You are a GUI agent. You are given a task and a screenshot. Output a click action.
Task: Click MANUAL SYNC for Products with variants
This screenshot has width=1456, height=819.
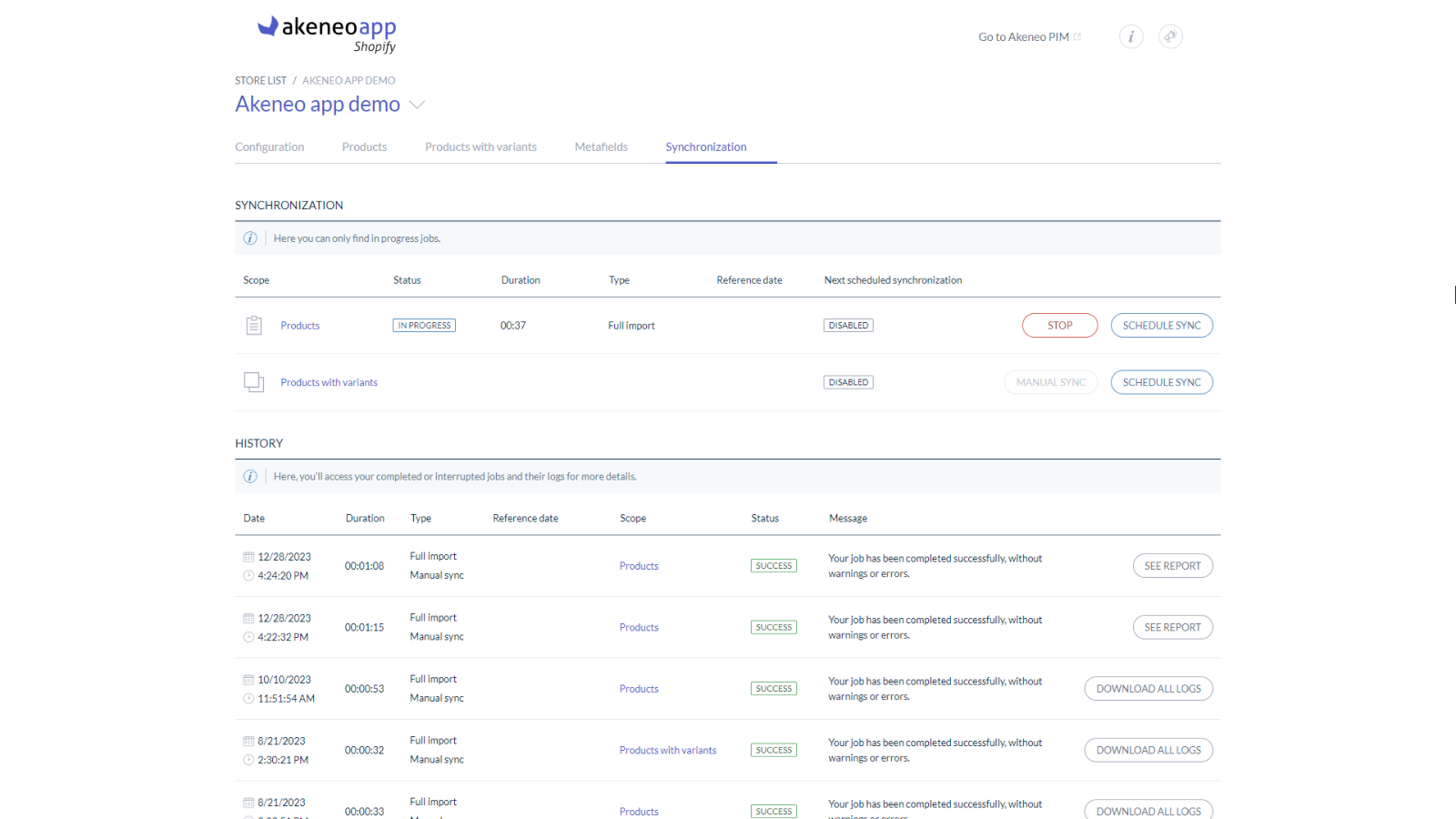point(1051,382)
